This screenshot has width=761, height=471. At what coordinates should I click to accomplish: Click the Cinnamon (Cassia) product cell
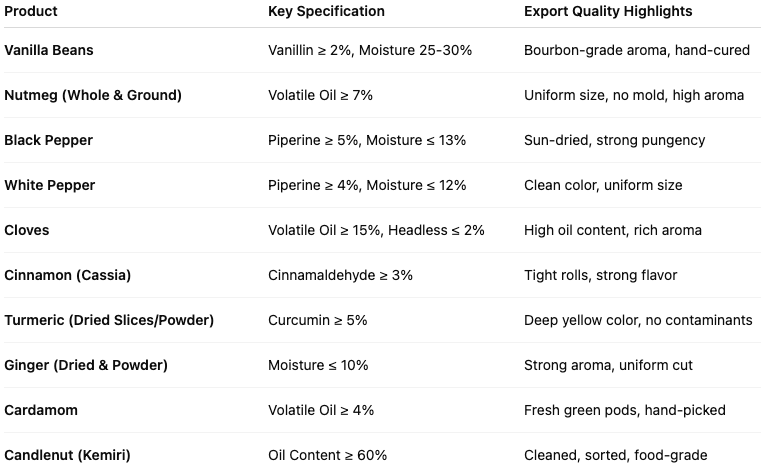pos(68,275)
